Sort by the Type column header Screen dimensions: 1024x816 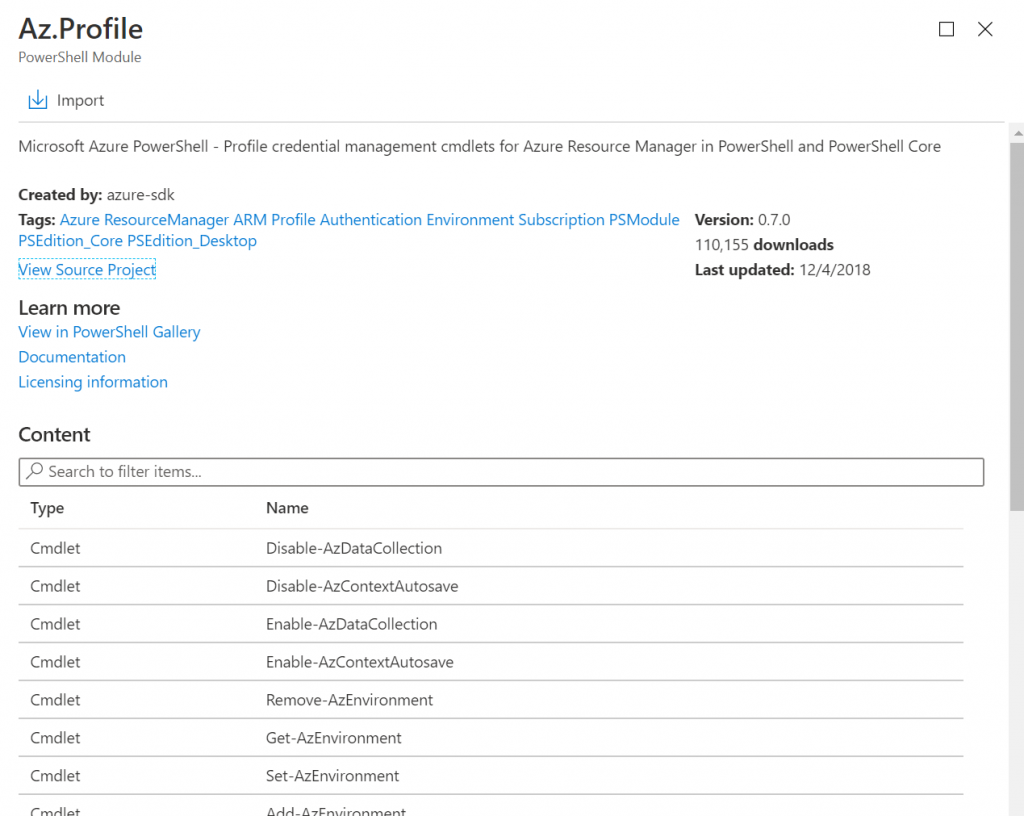[x=47, y=508]
